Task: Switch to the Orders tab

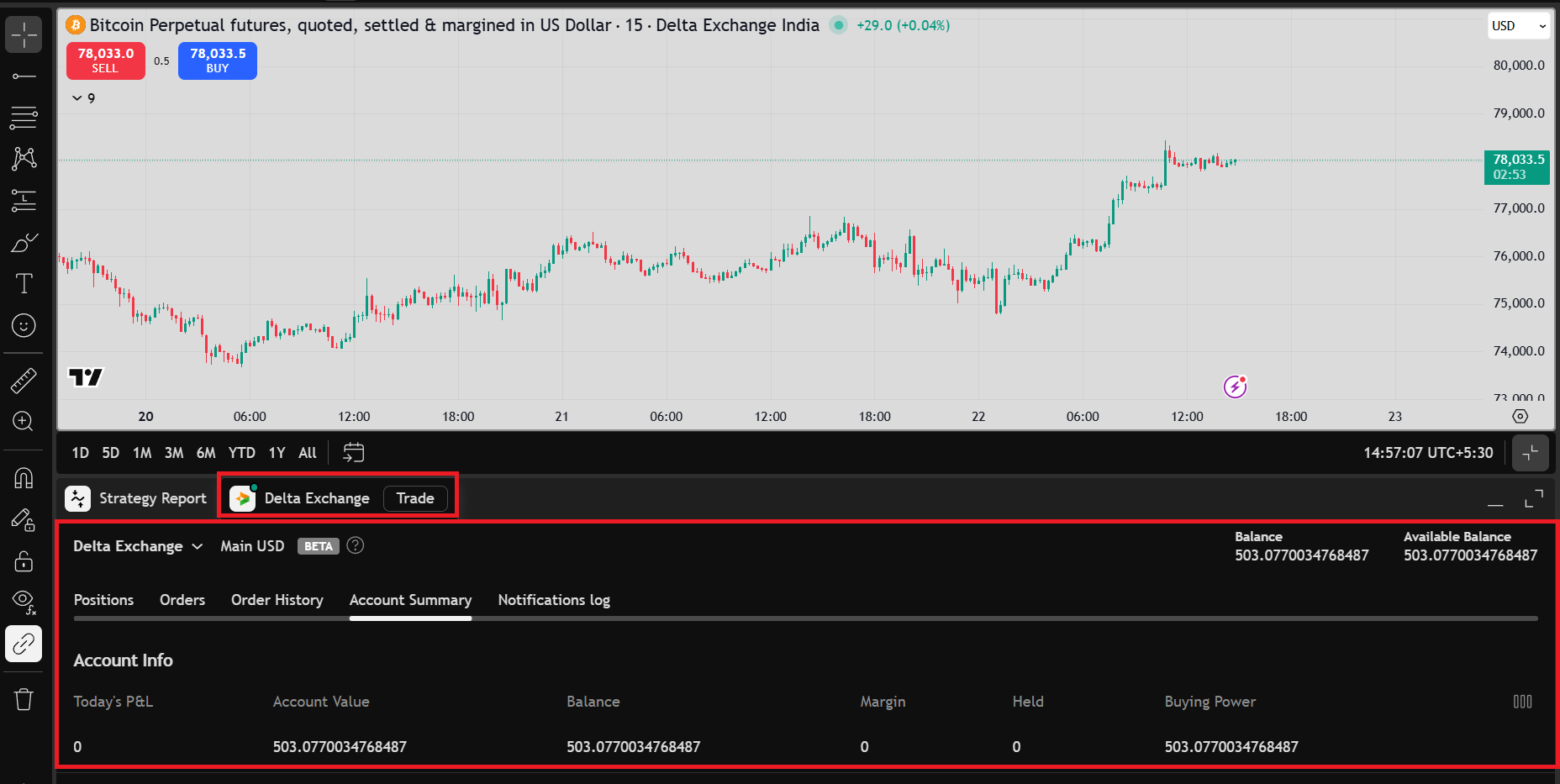Action: (182, 600)
